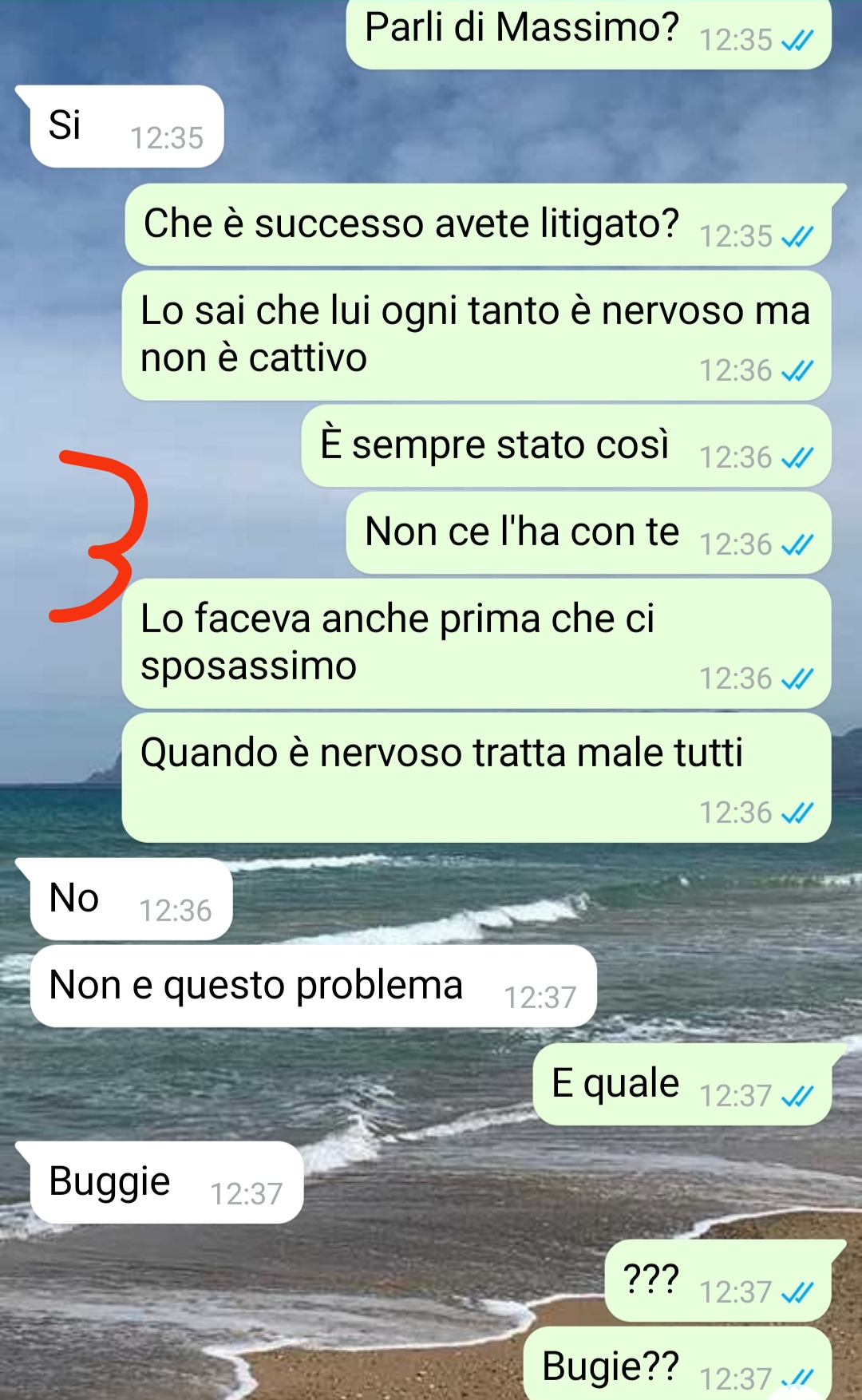Tap the 'Lo faceva anche prima che ci sposassimo' message
862x1400 pixels.
click(476, 643)
